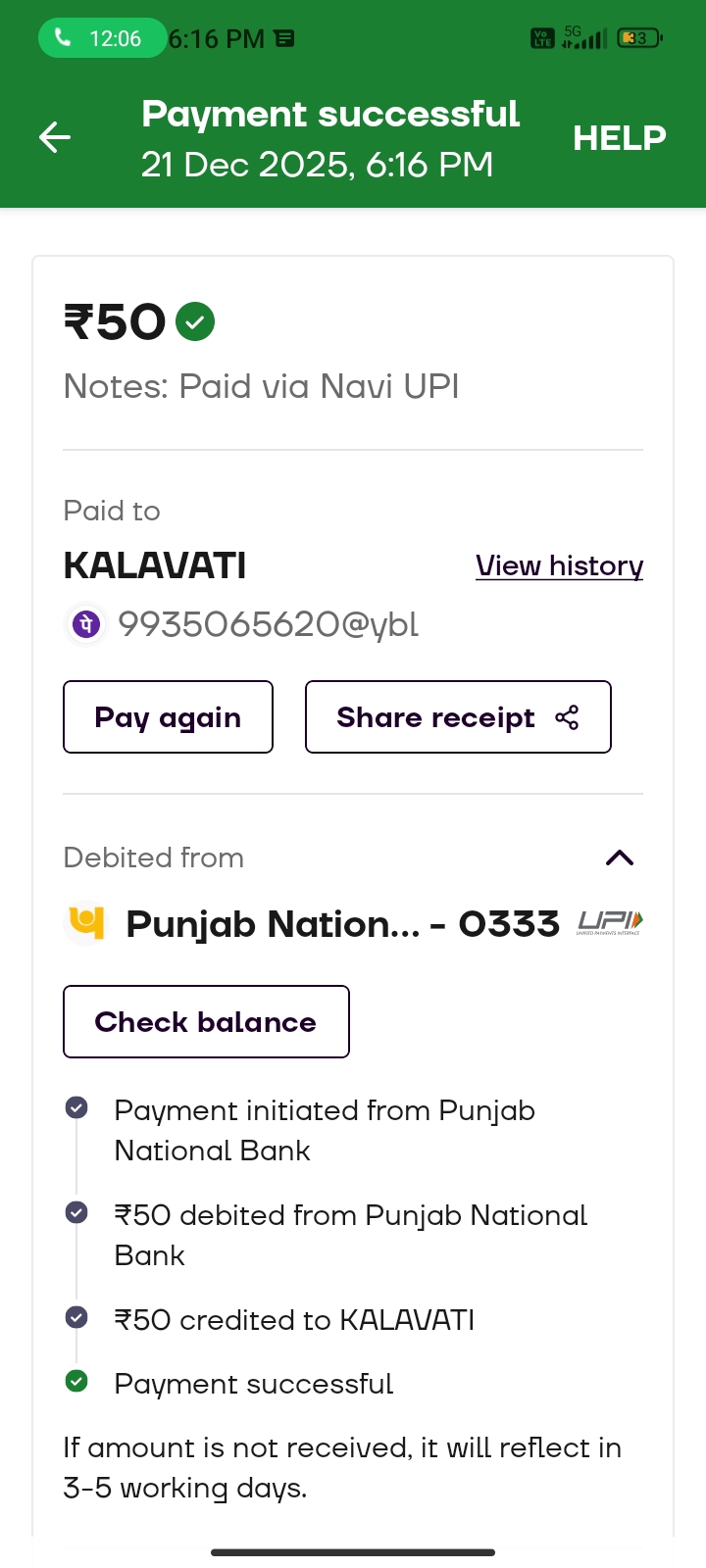Tap the Payment initiated step marker

[x=76, y=1108]
